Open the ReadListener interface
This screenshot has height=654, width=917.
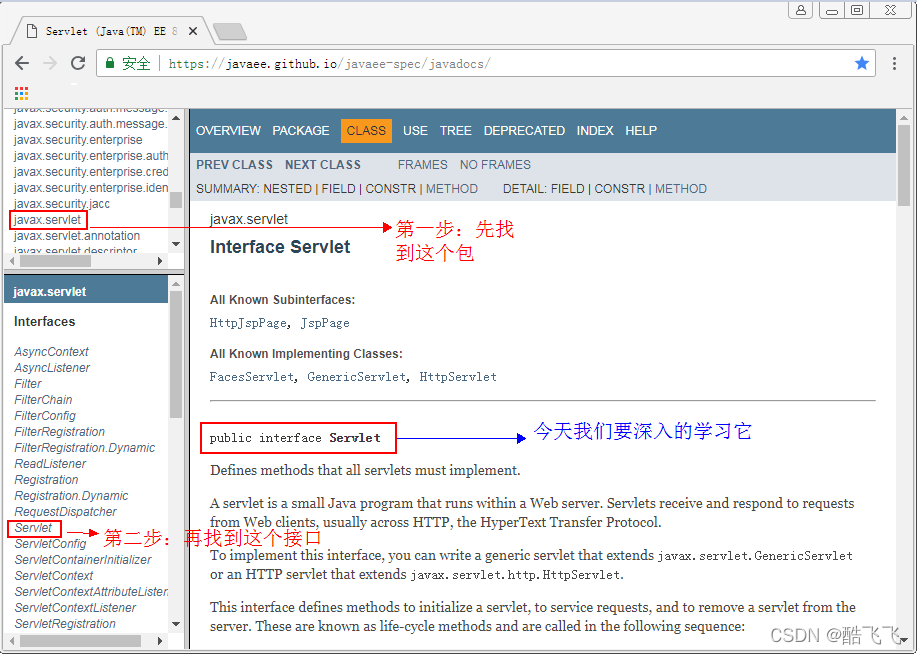[50, 463]
